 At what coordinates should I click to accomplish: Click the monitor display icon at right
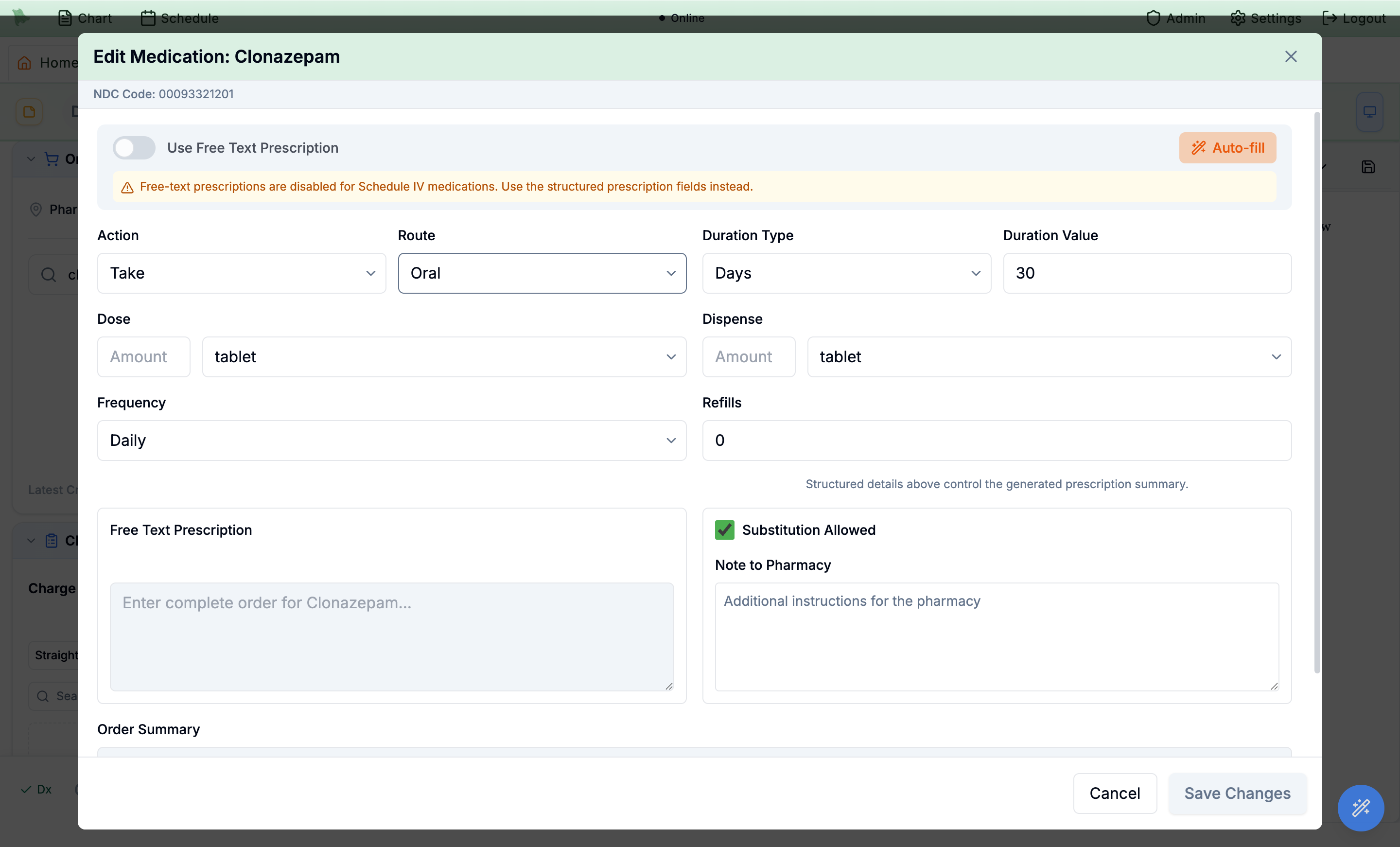(x=1370, y=111)
